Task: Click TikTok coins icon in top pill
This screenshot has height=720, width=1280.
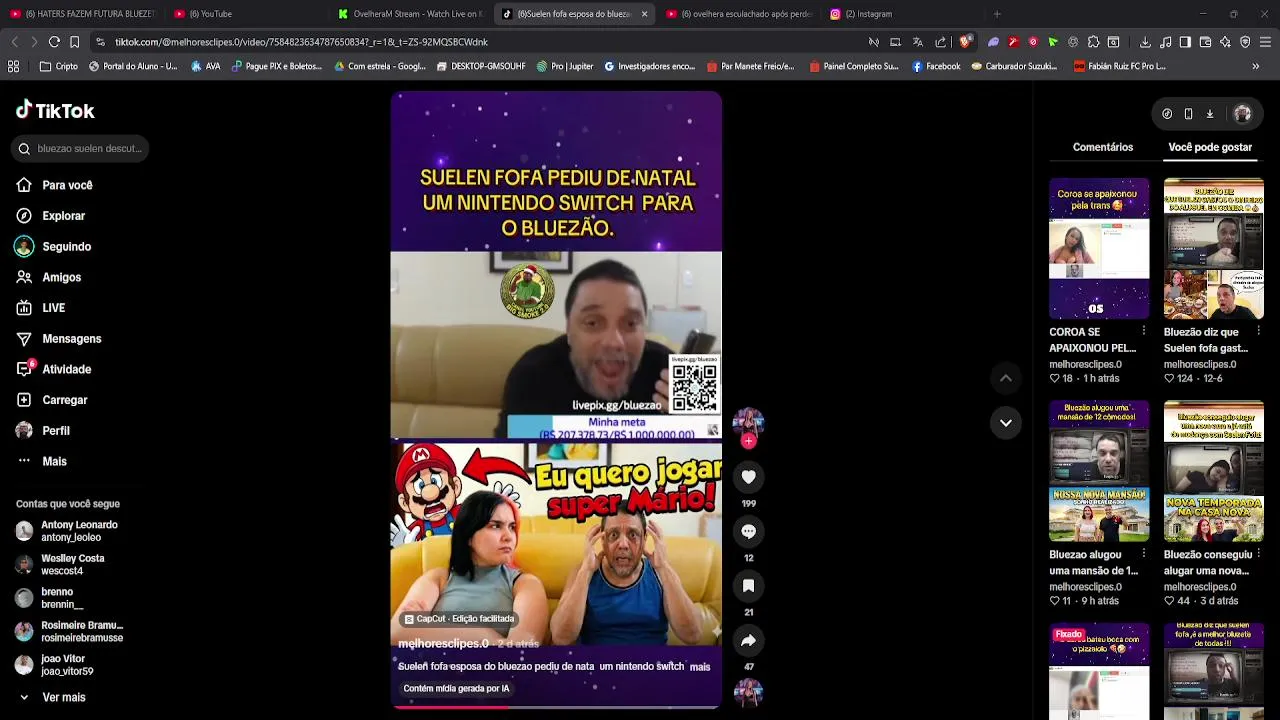Action: tap(1167, 114)
